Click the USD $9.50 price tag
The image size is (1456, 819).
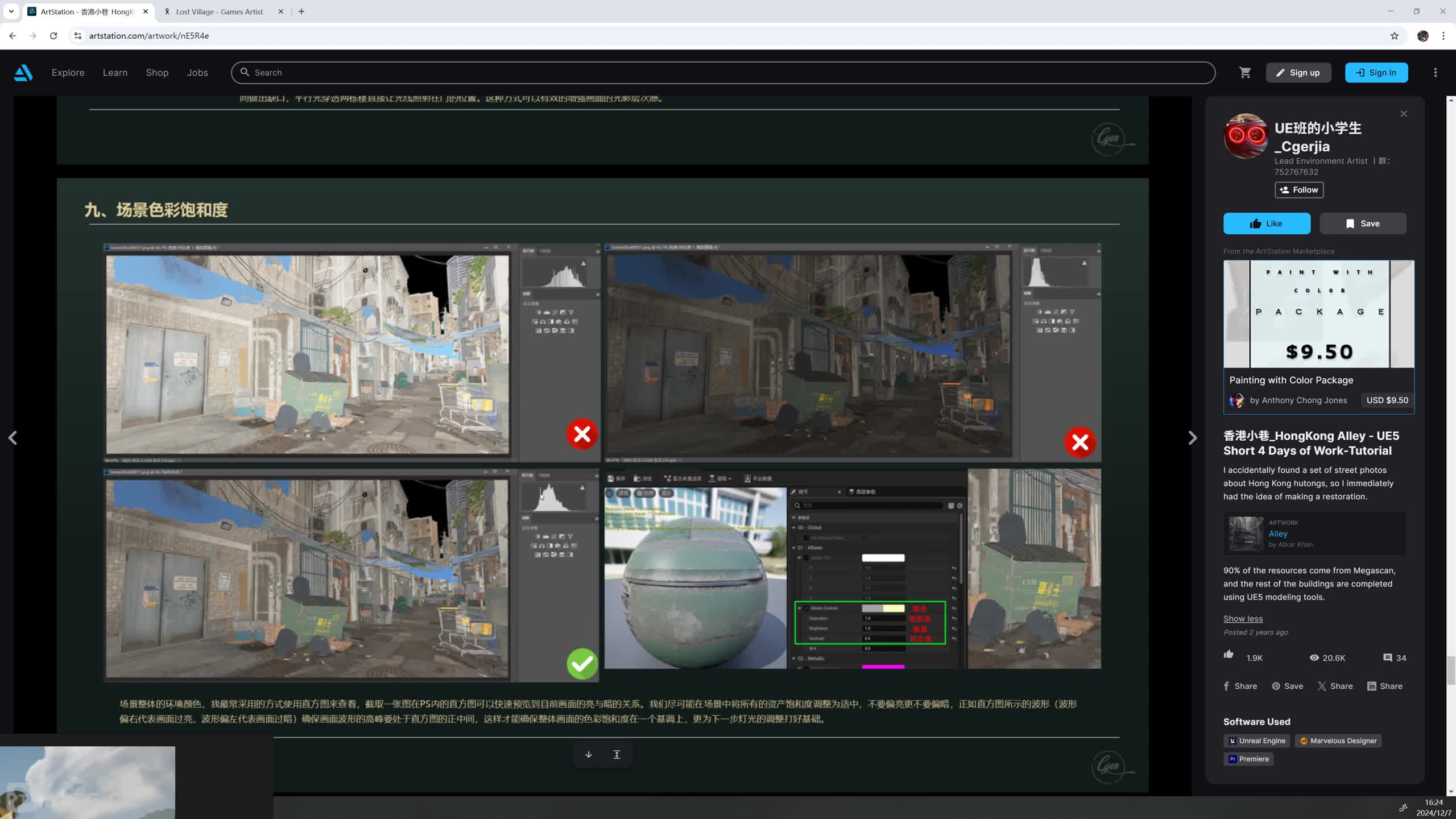coord(1387,400)
